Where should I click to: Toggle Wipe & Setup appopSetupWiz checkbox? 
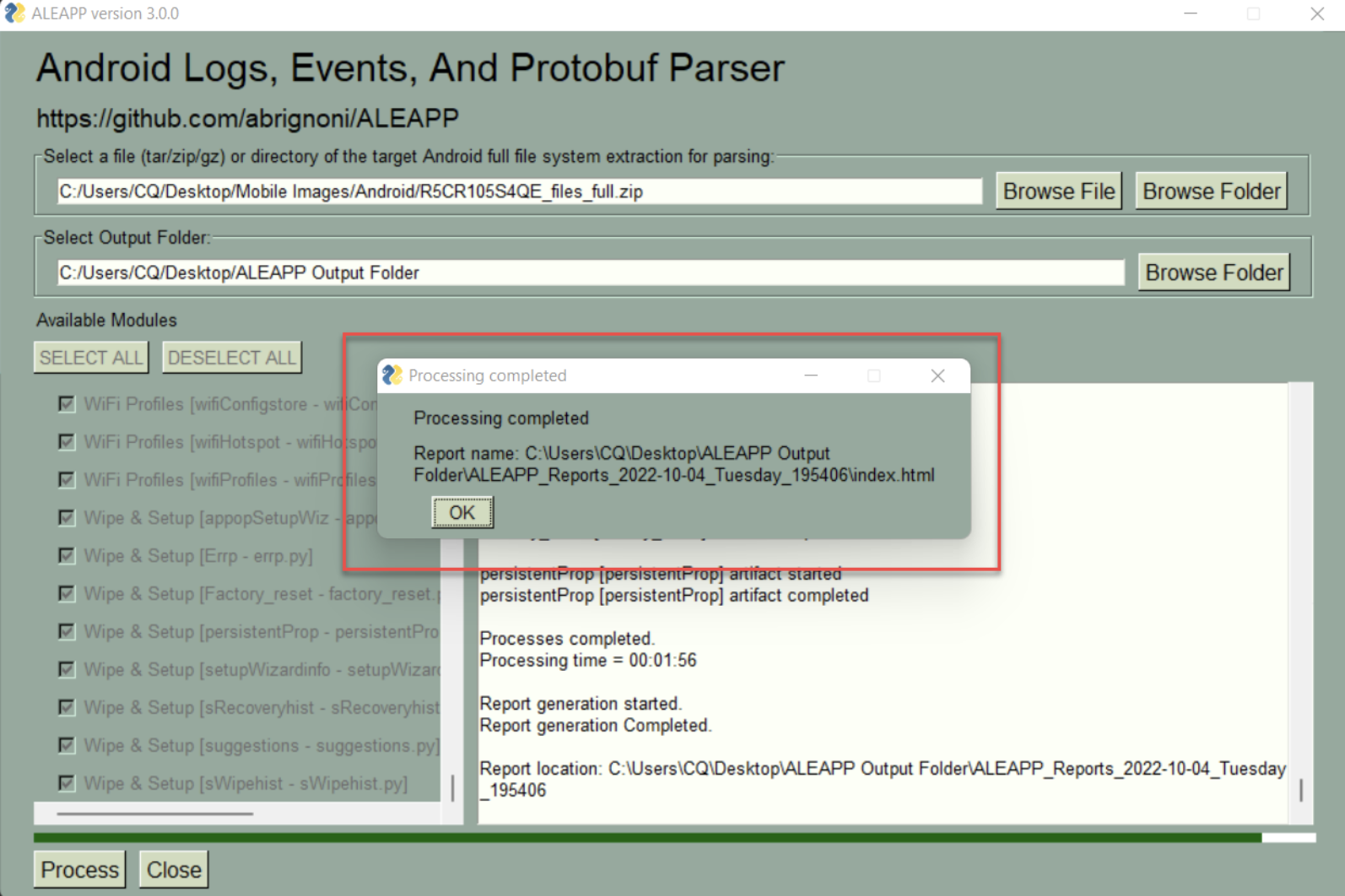pos(67,518)
